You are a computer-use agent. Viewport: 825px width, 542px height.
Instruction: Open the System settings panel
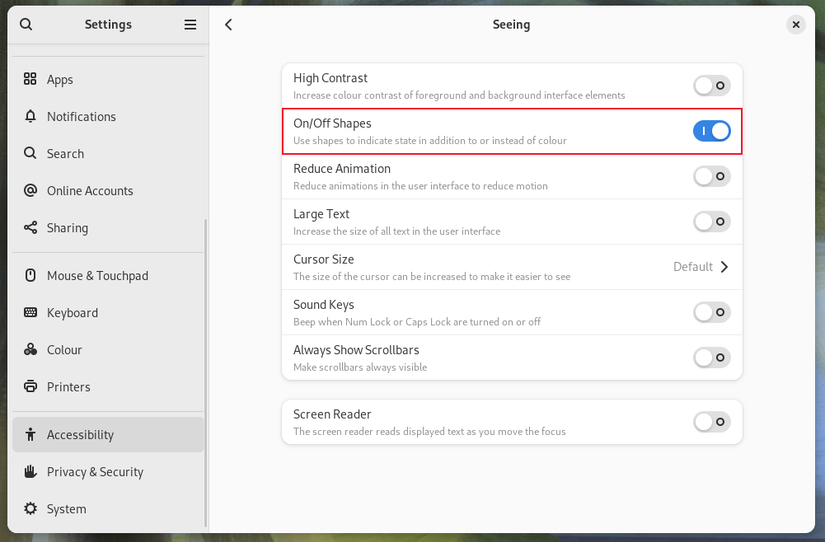pos(108,509)
